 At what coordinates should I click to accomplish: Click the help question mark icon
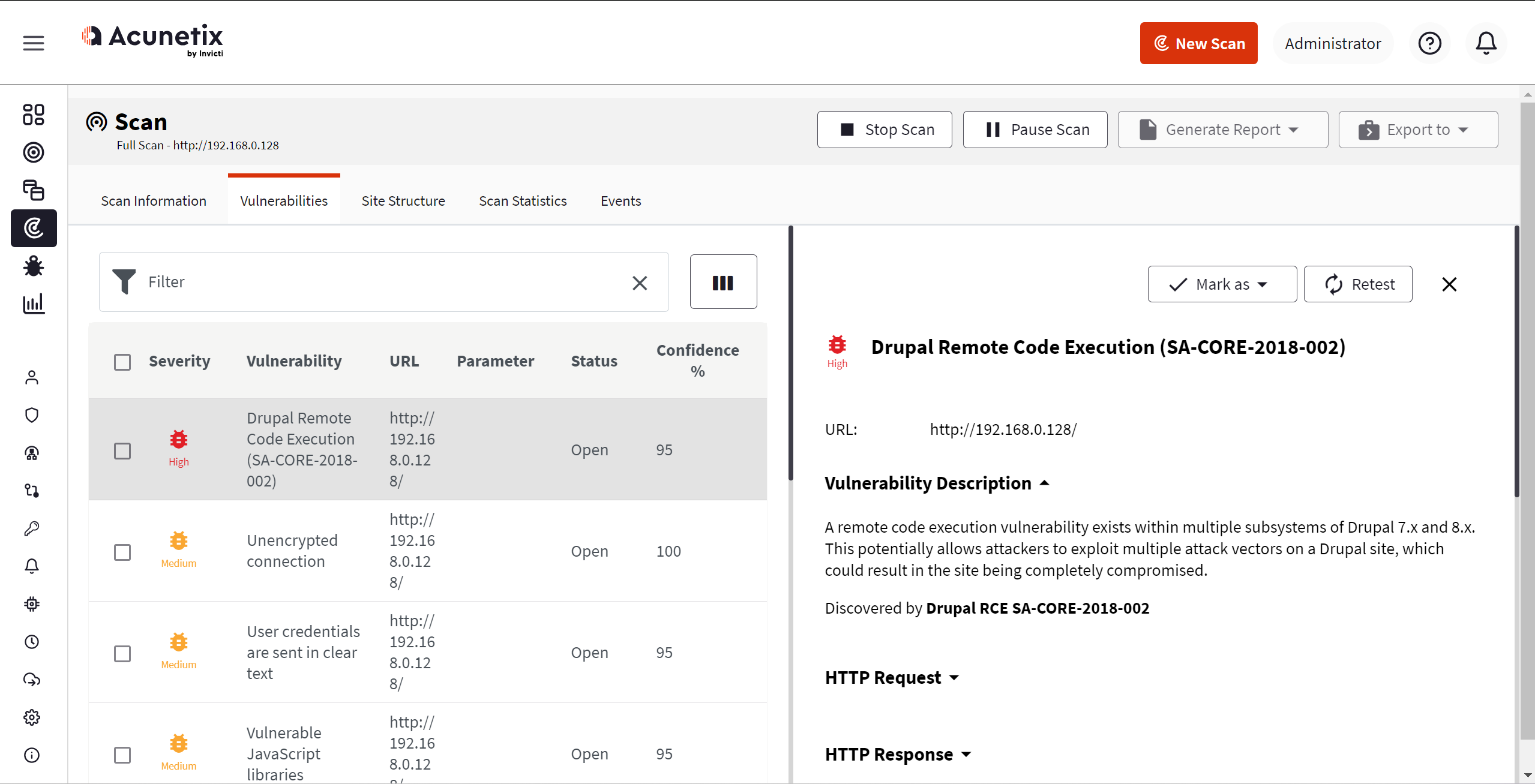click(x=1429, y=43)
